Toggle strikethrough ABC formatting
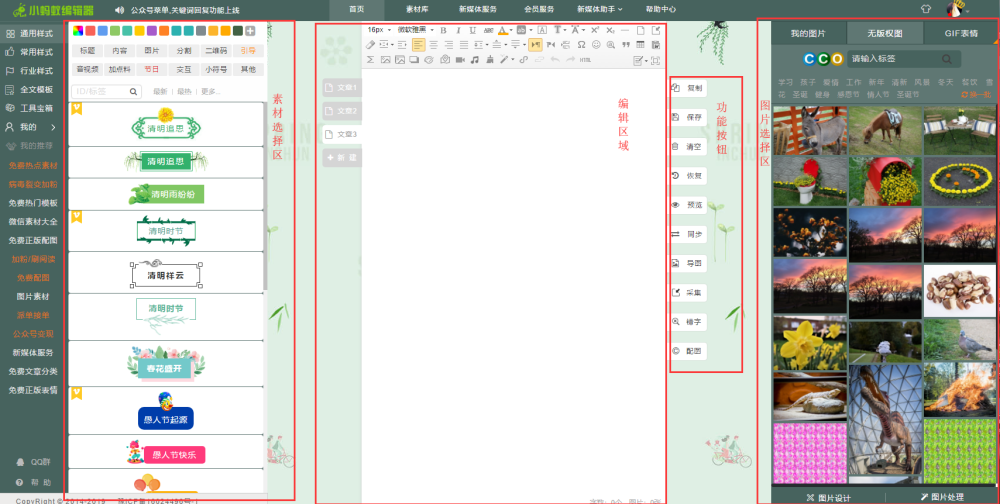1000x504 pixels. (x=489, y=30)
